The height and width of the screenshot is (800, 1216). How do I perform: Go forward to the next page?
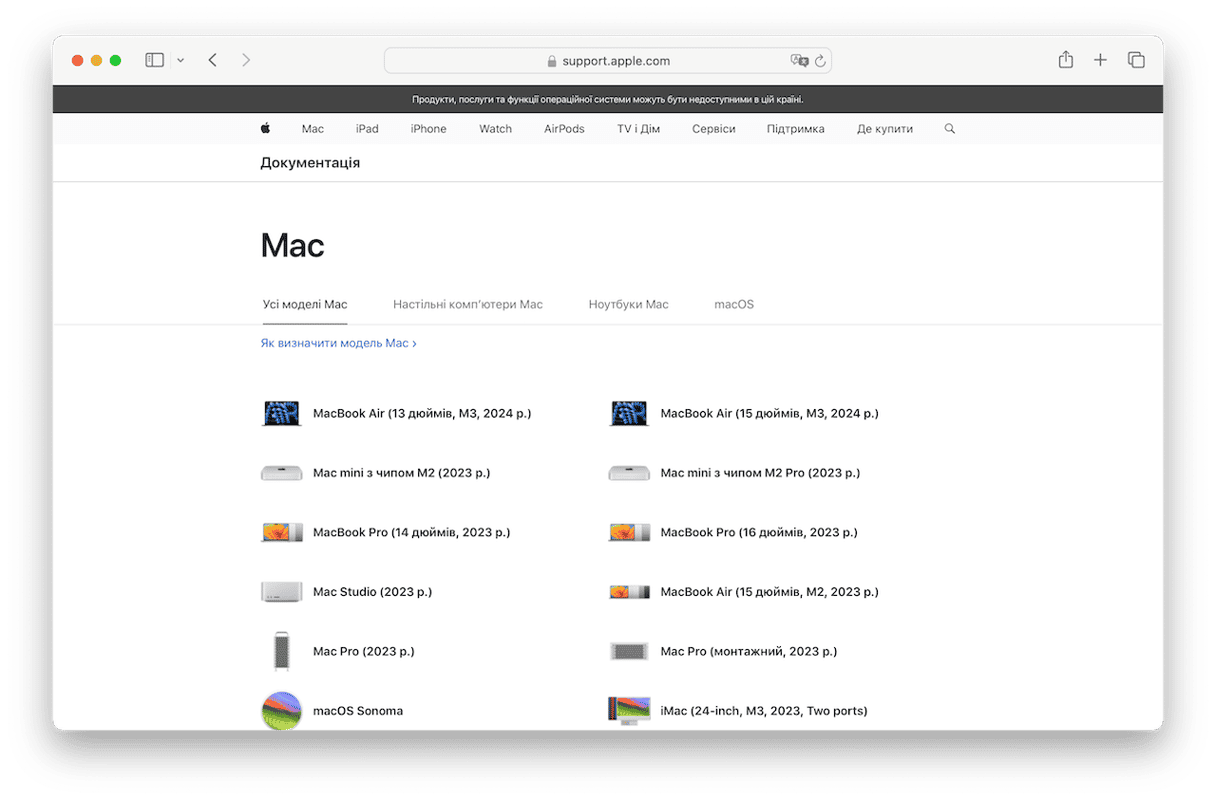[x=246, y=60]
